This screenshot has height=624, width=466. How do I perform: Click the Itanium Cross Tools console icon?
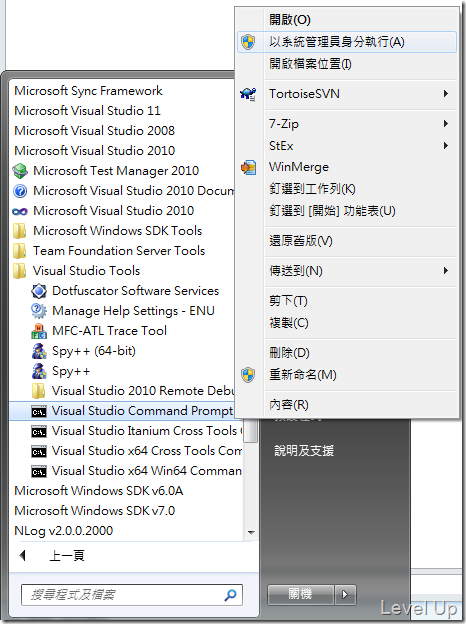39,432
